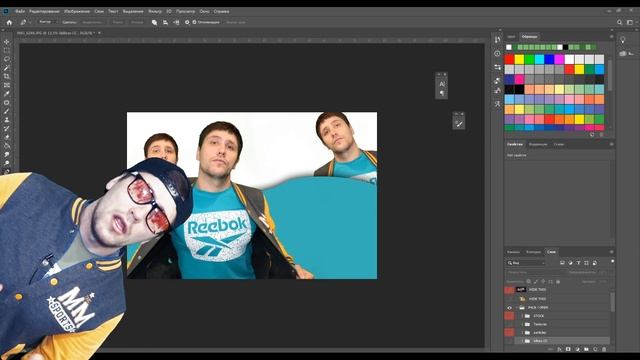The width and height of the screenshot is (640, 360).
Task: Expand the particles group
Action: [x=522, y=333]
